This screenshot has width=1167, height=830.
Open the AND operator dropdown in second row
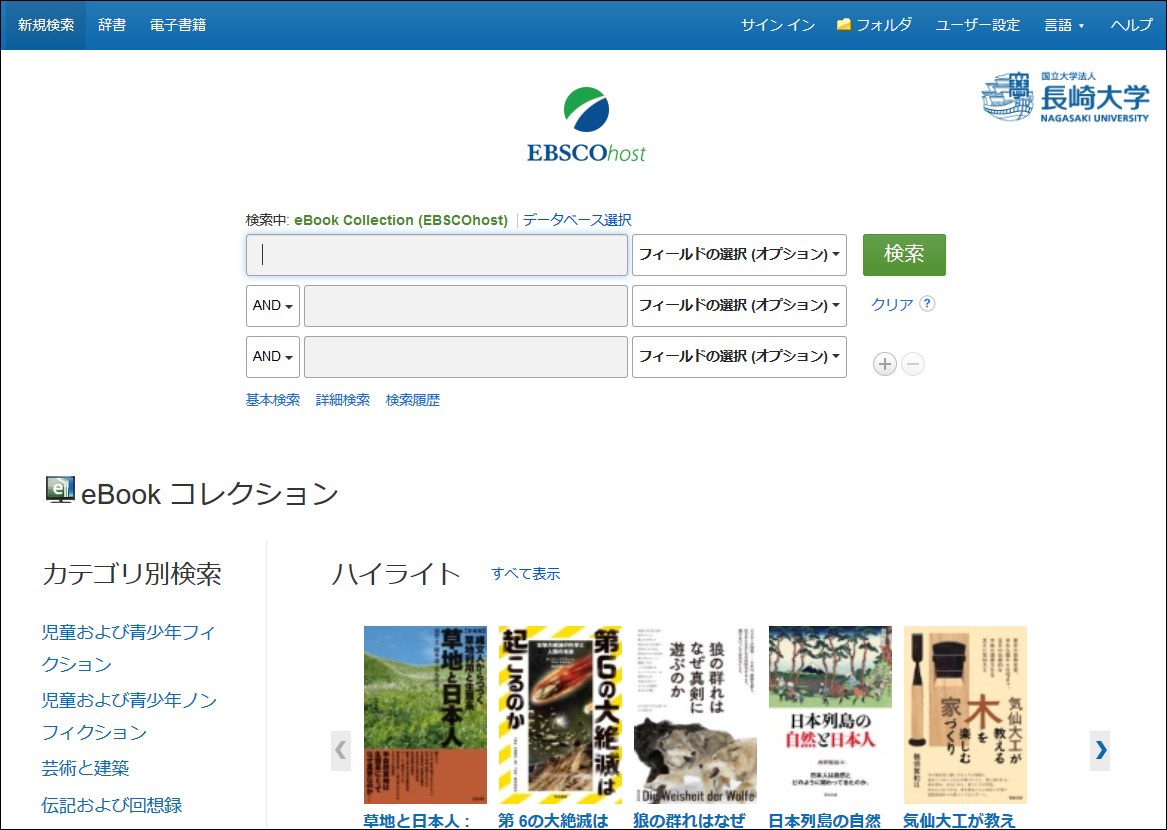pos(272,305)
